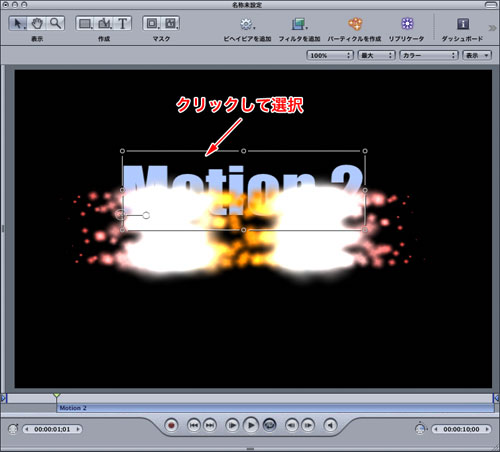The width and height of the screenshot is (500, 452).
Task: Select the magnifier zoom tool
Action: point(55,23)
